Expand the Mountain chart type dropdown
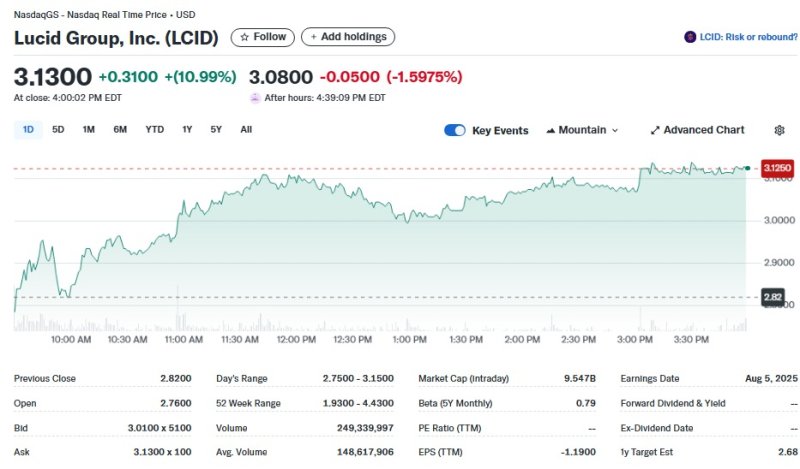This screenshot has height=469, width=800. click(583, 130)
